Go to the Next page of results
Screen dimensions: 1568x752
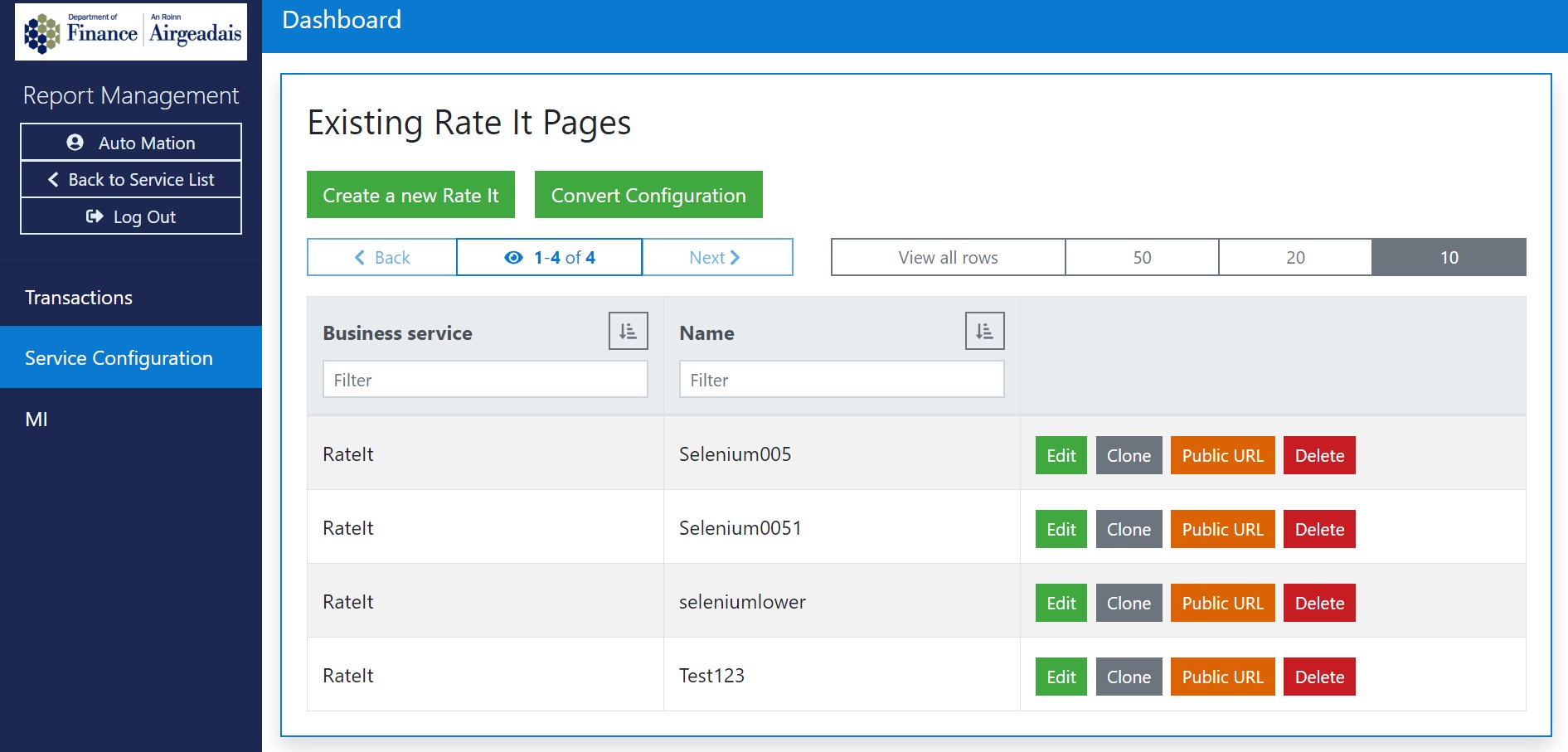click(x=717, y=257)
